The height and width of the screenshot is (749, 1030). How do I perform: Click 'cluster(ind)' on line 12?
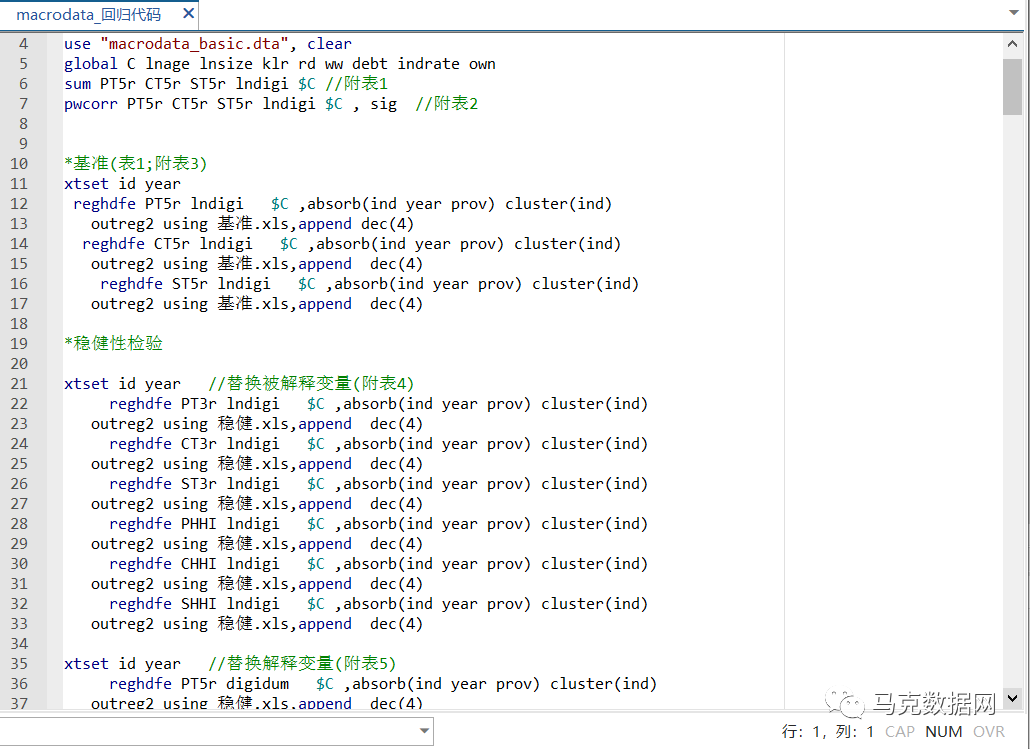pyautogui.click(x=558, y=204)
